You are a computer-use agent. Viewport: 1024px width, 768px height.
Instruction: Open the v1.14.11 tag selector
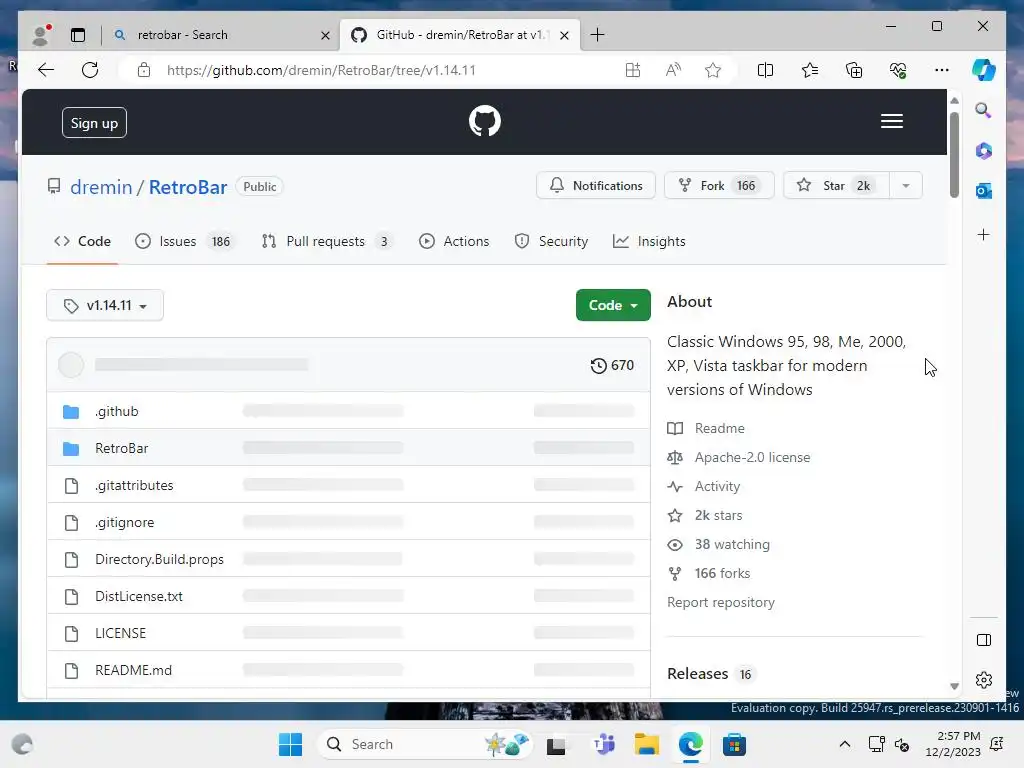click(x=105, y=305)
